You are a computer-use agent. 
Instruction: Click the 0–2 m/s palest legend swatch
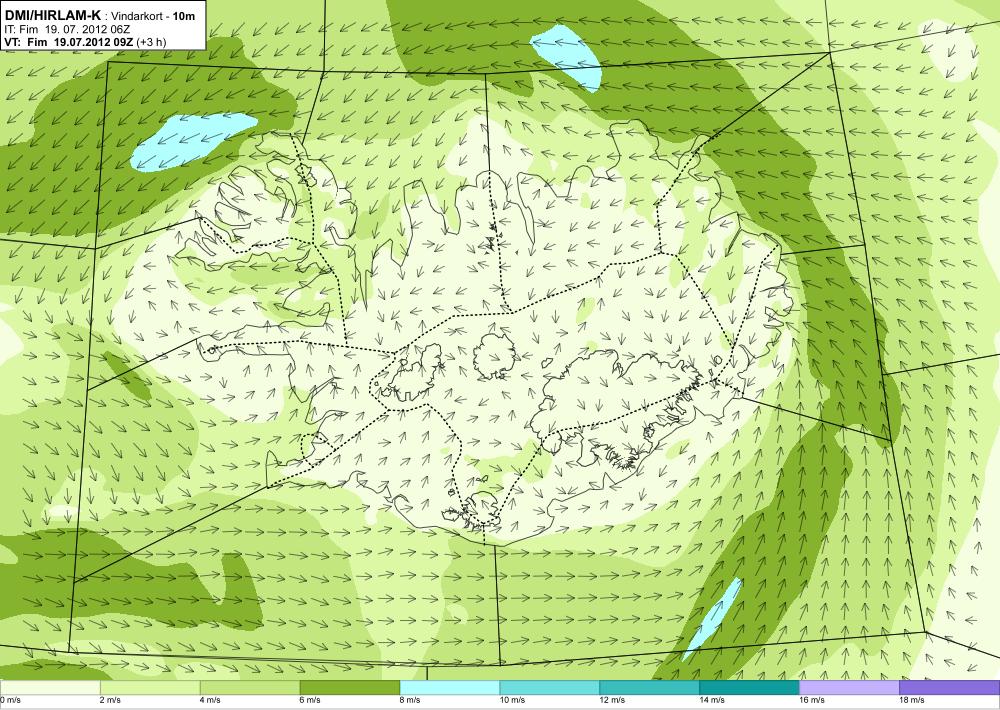[x=50, y=688]
